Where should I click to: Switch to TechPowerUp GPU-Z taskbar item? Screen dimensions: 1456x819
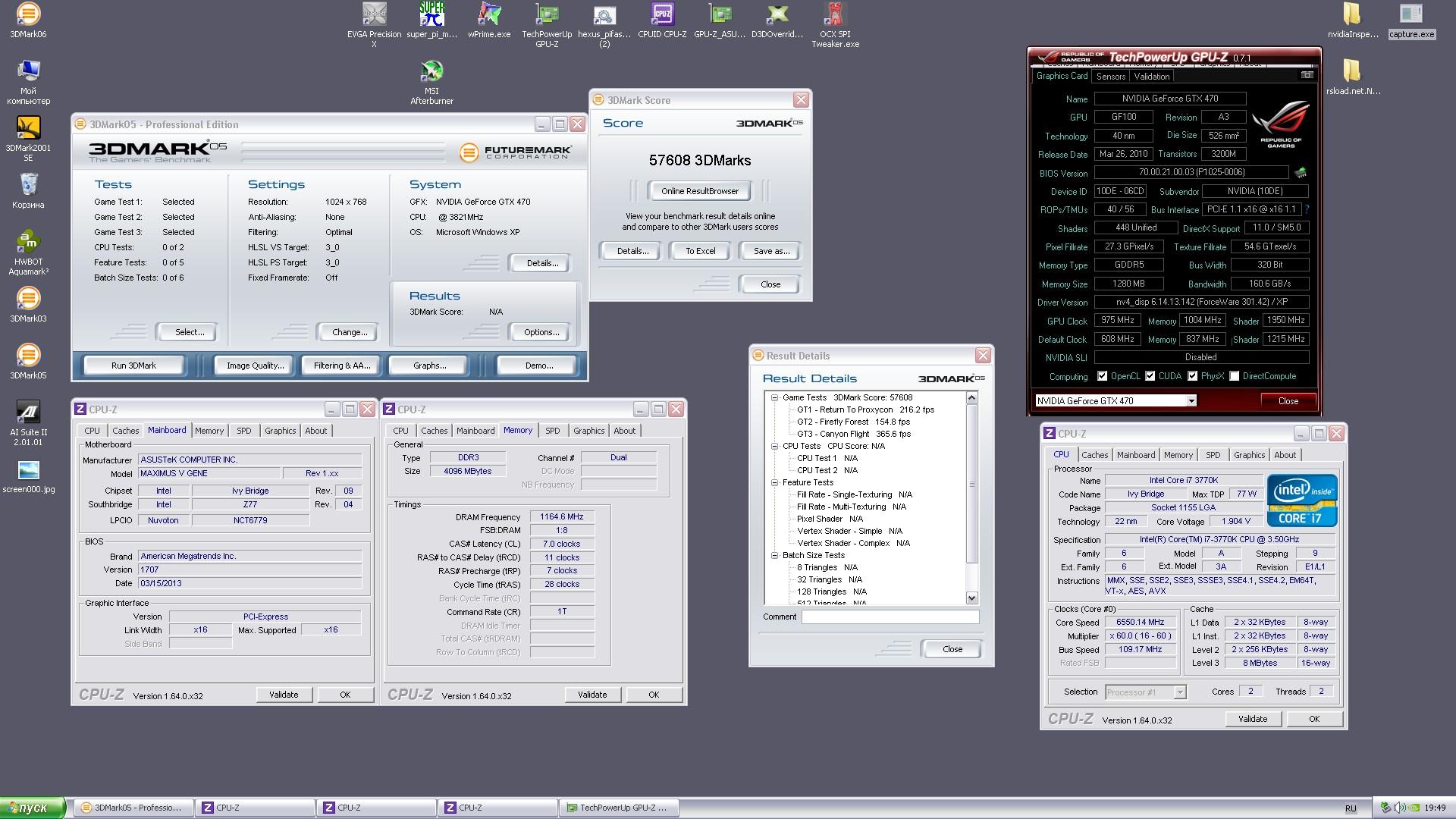coord(618,808)
